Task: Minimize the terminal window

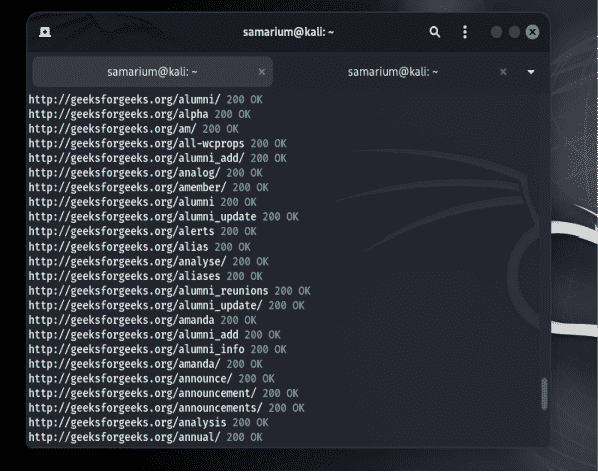Action: pyautogui.click(x=496, y=32)
